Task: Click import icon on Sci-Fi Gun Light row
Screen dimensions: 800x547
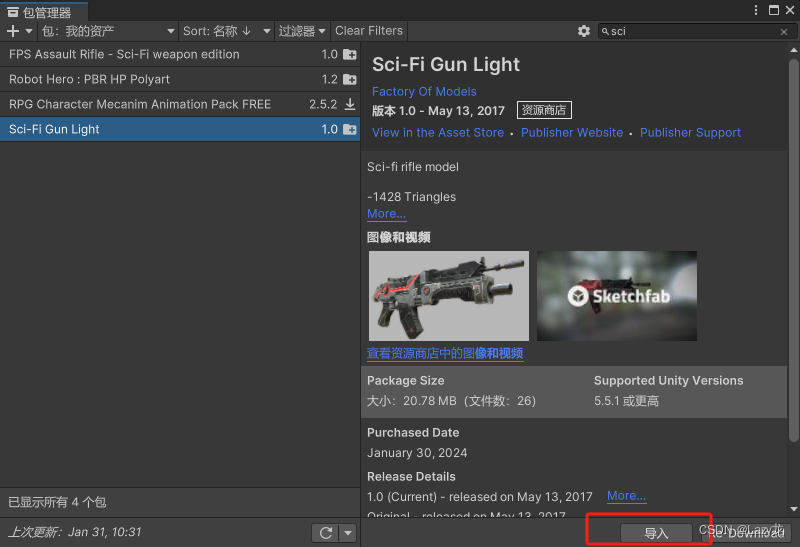Action: [349, 129]
